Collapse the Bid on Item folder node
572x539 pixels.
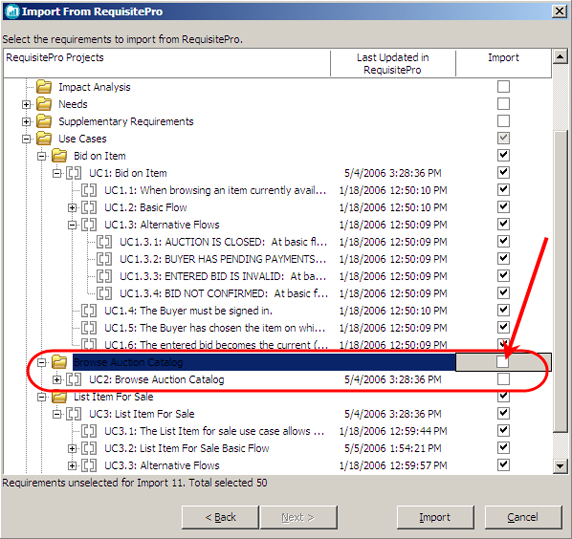[42, 156]
